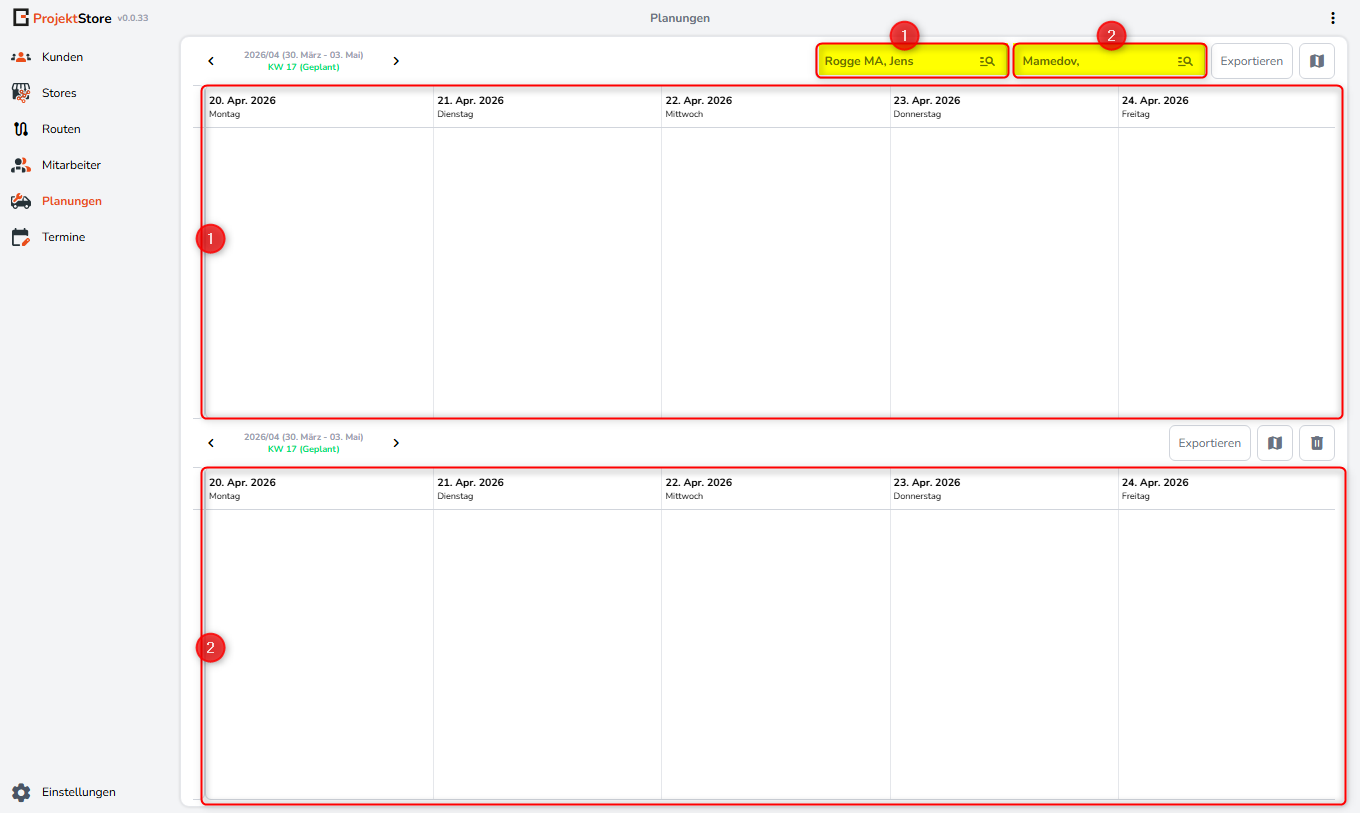This screenshot has width=1360, height=813.
Task: Go to previous week in upper planning
Action: coord(211,61)
